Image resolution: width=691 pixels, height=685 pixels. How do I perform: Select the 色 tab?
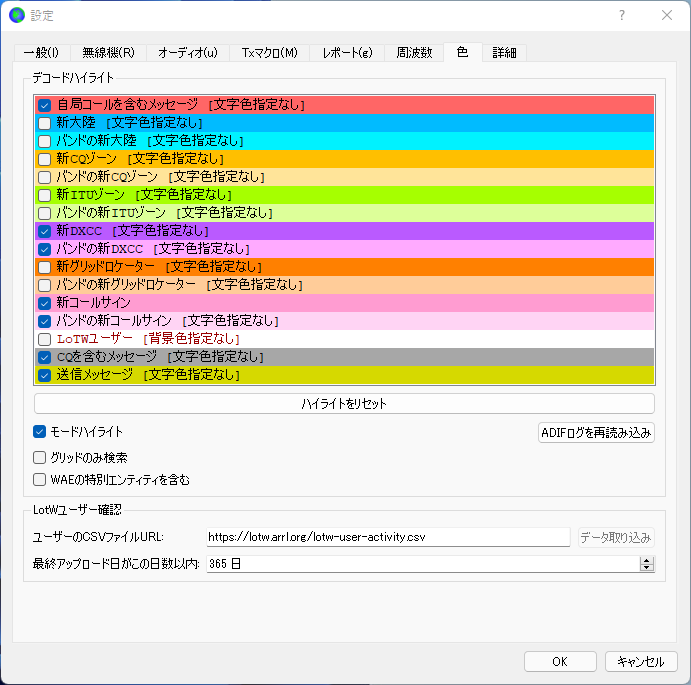pyautogui.click(x=463, y=52)
